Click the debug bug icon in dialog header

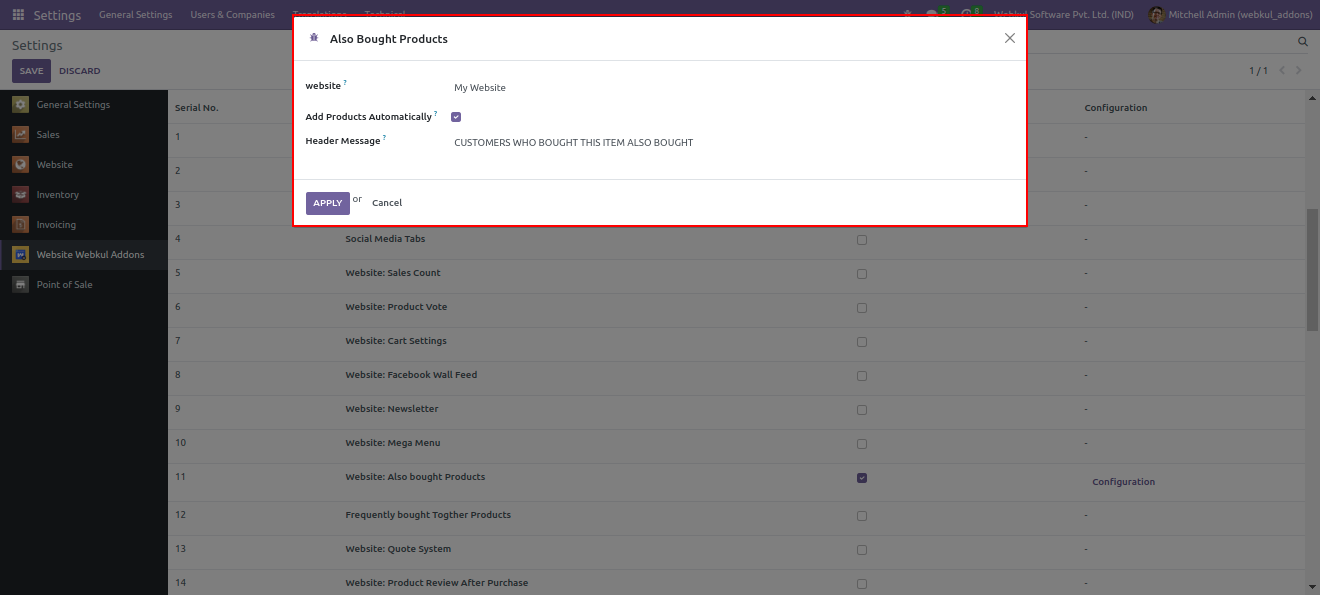(x=314, y=38)
